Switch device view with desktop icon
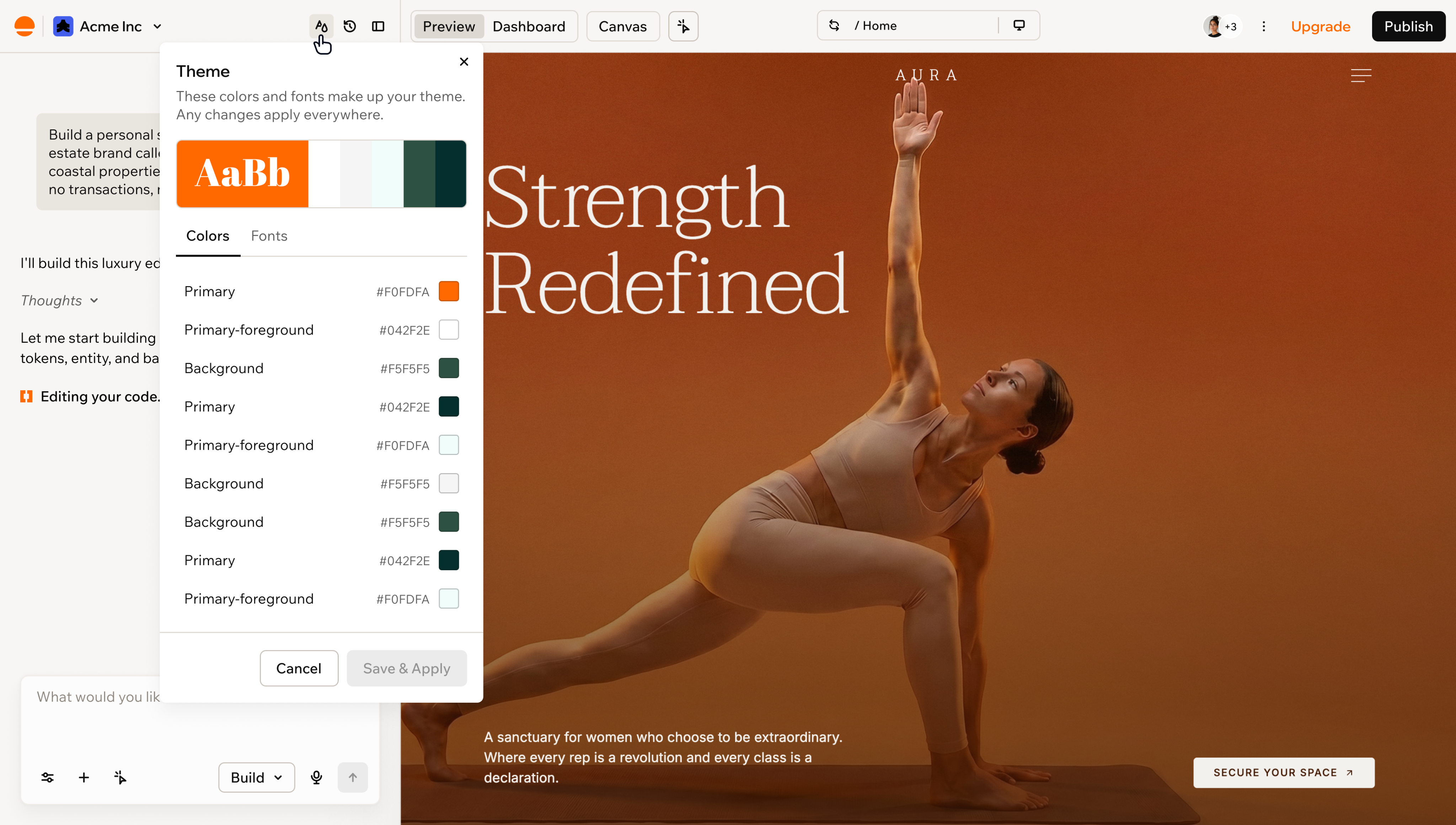 (x=1019, y=26)
